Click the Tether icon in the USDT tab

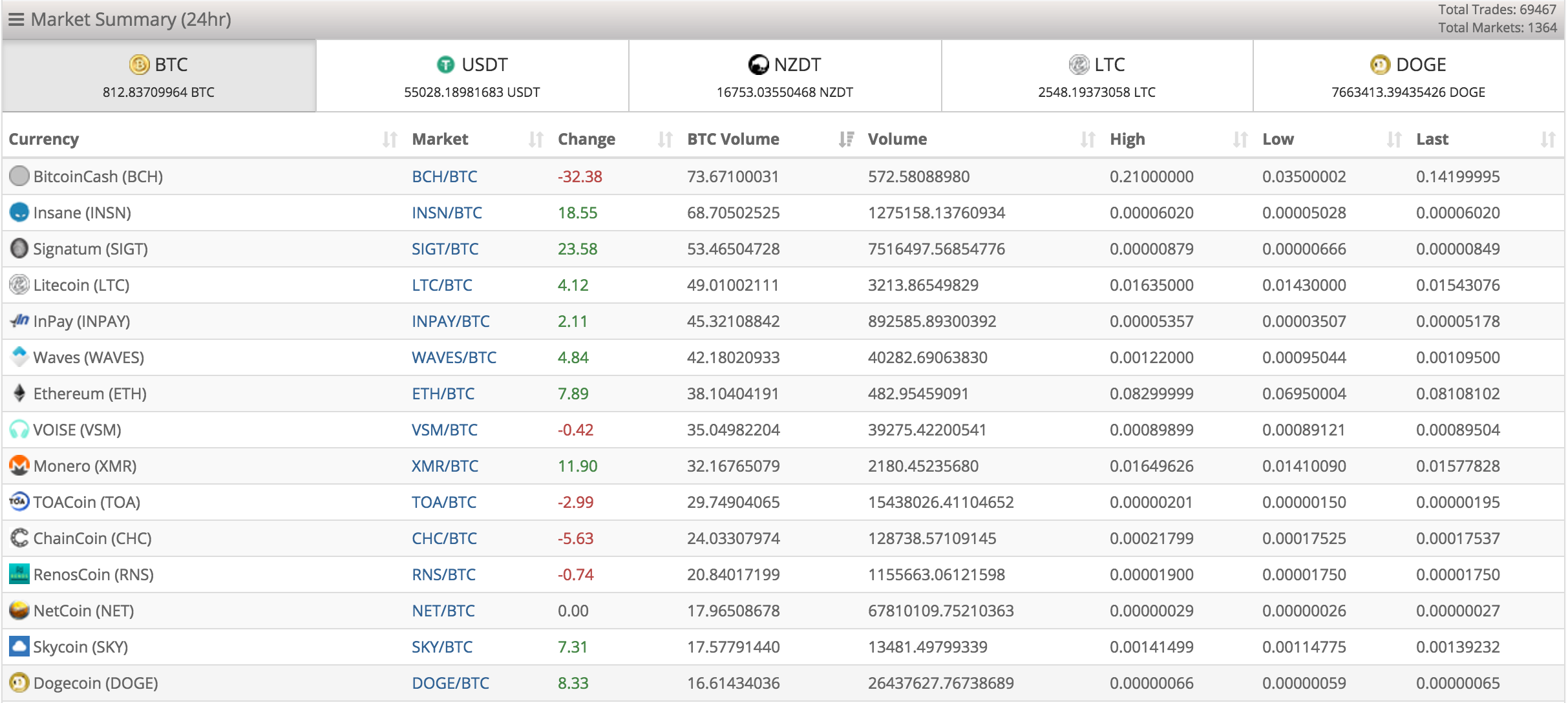point(446,65)
